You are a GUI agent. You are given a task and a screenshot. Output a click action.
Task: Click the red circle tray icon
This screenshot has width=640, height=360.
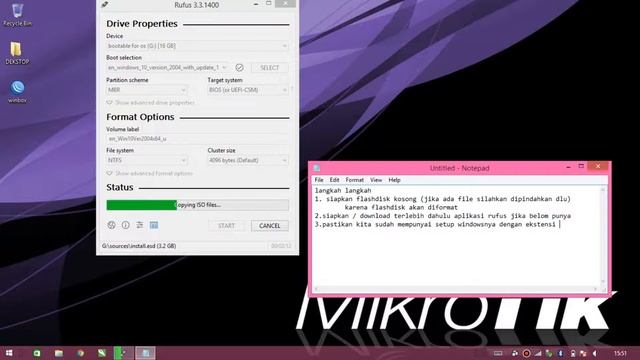tap(527, 353)
